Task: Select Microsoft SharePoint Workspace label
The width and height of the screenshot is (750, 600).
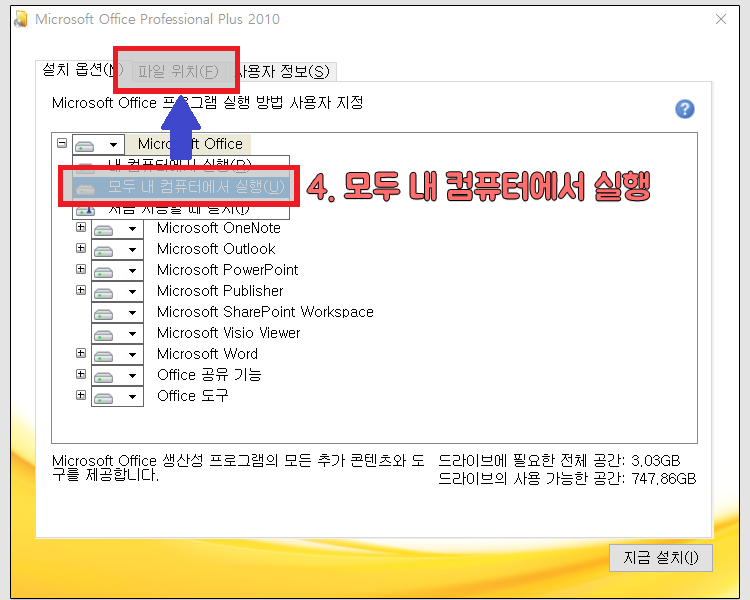Action: click(x=265, y=312)
